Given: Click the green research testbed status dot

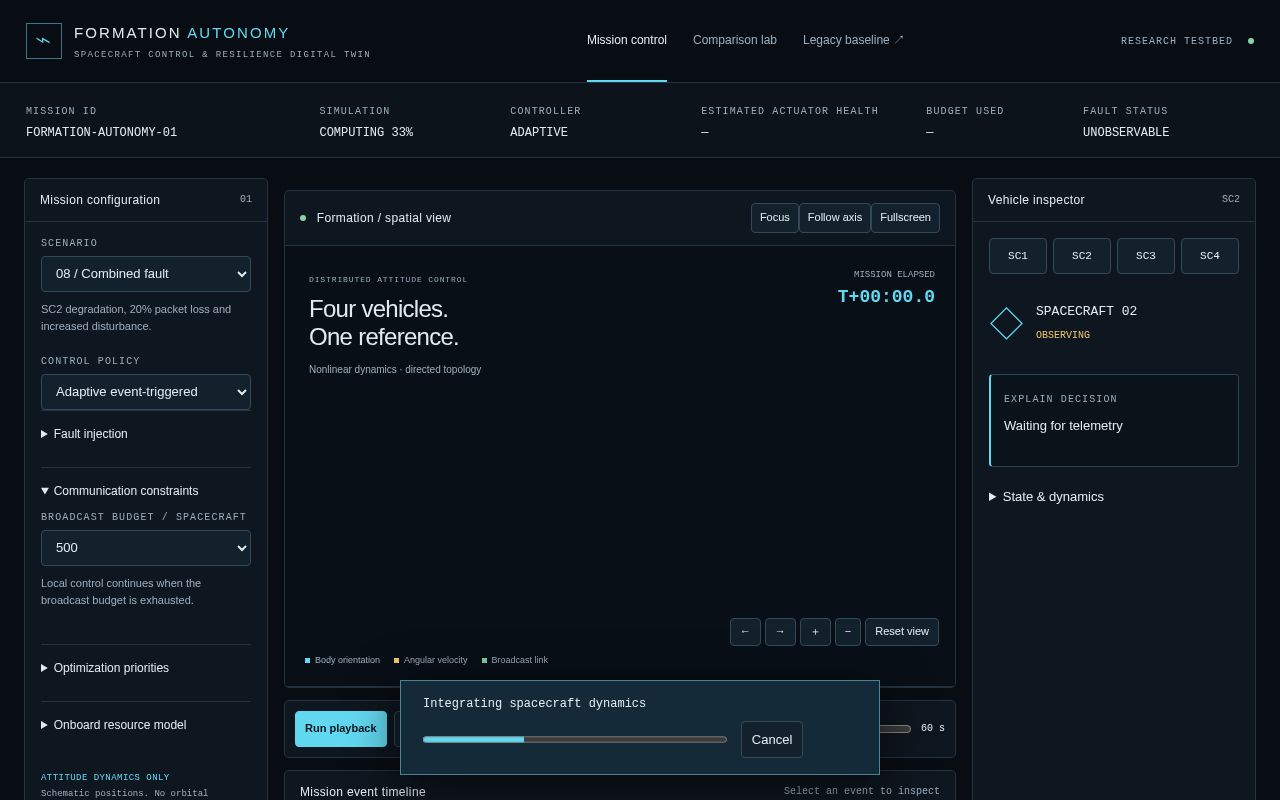Looking at the screenshot, I should 1250,41.
